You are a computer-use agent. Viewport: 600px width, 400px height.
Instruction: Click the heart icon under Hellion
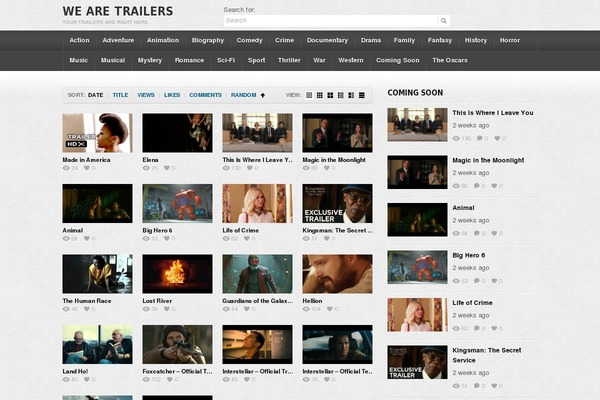329,309
